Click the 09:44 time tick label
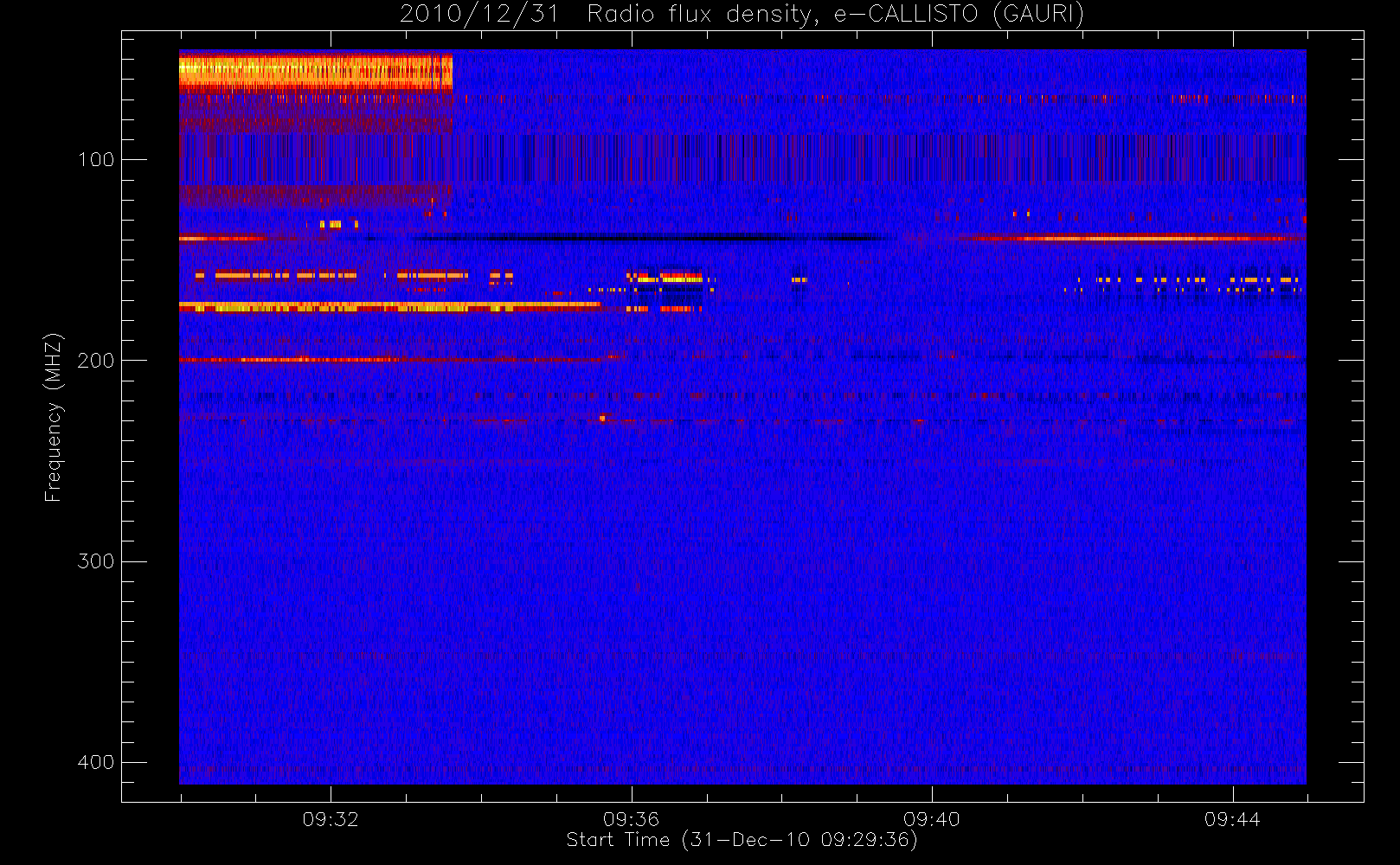This screenshot has width=1400, height=865. [x=1232, y=819]
